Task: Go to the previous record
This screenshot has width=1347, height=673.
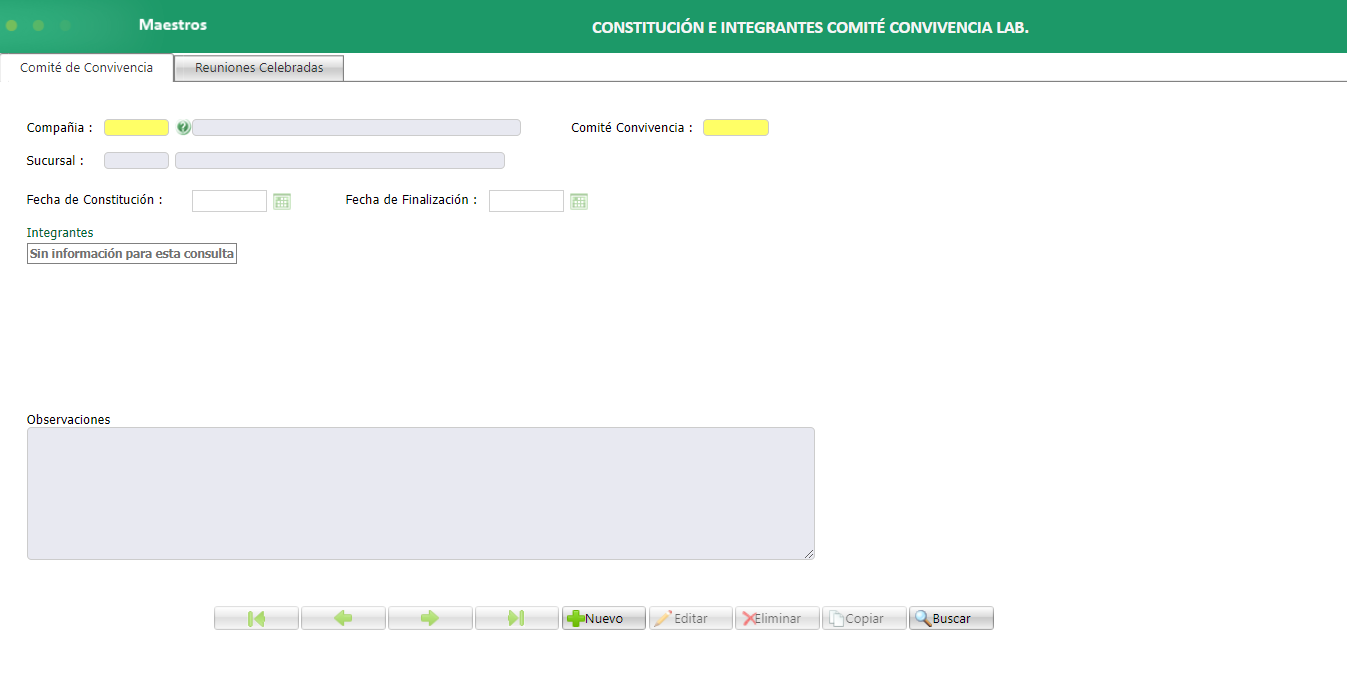Action: (x=343, y=617)
